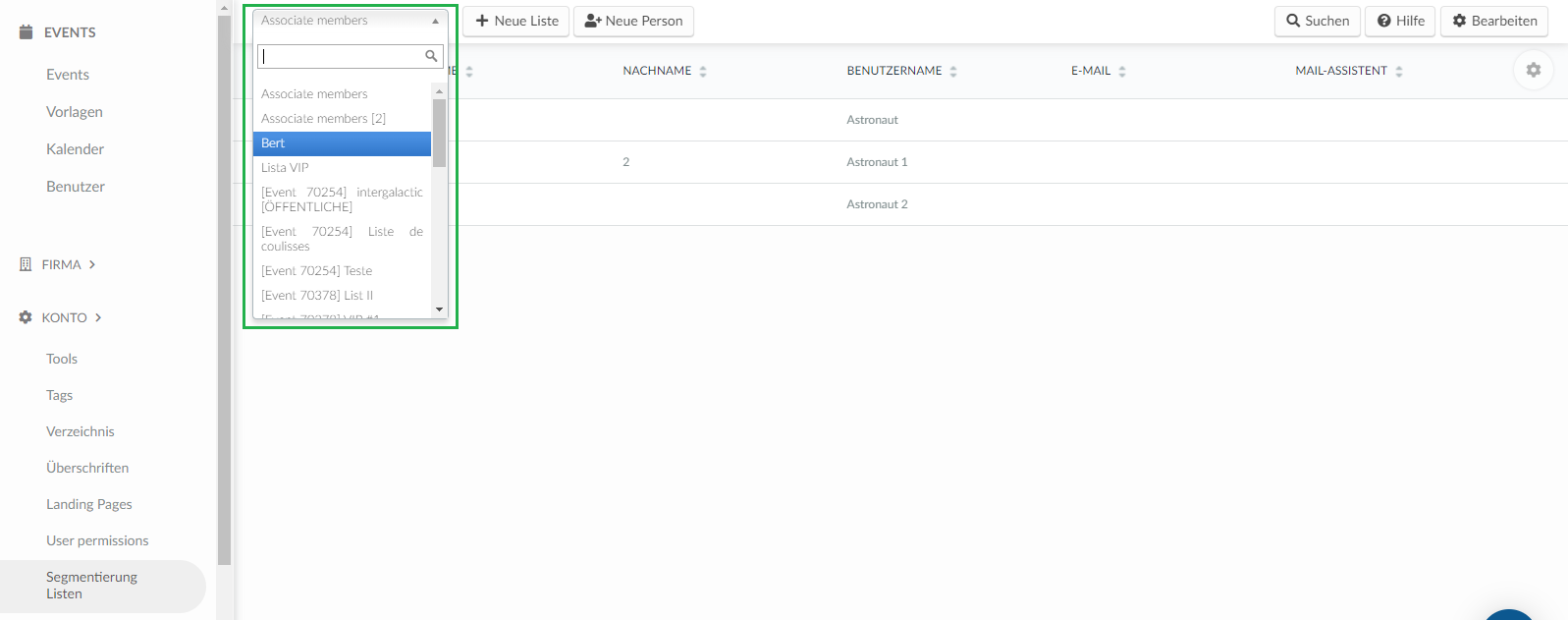This screenshot has height=620, width=1568.
Task: Click the Astronaut 1 username cell
Action: pyautogui.click(x=877, y=162)
